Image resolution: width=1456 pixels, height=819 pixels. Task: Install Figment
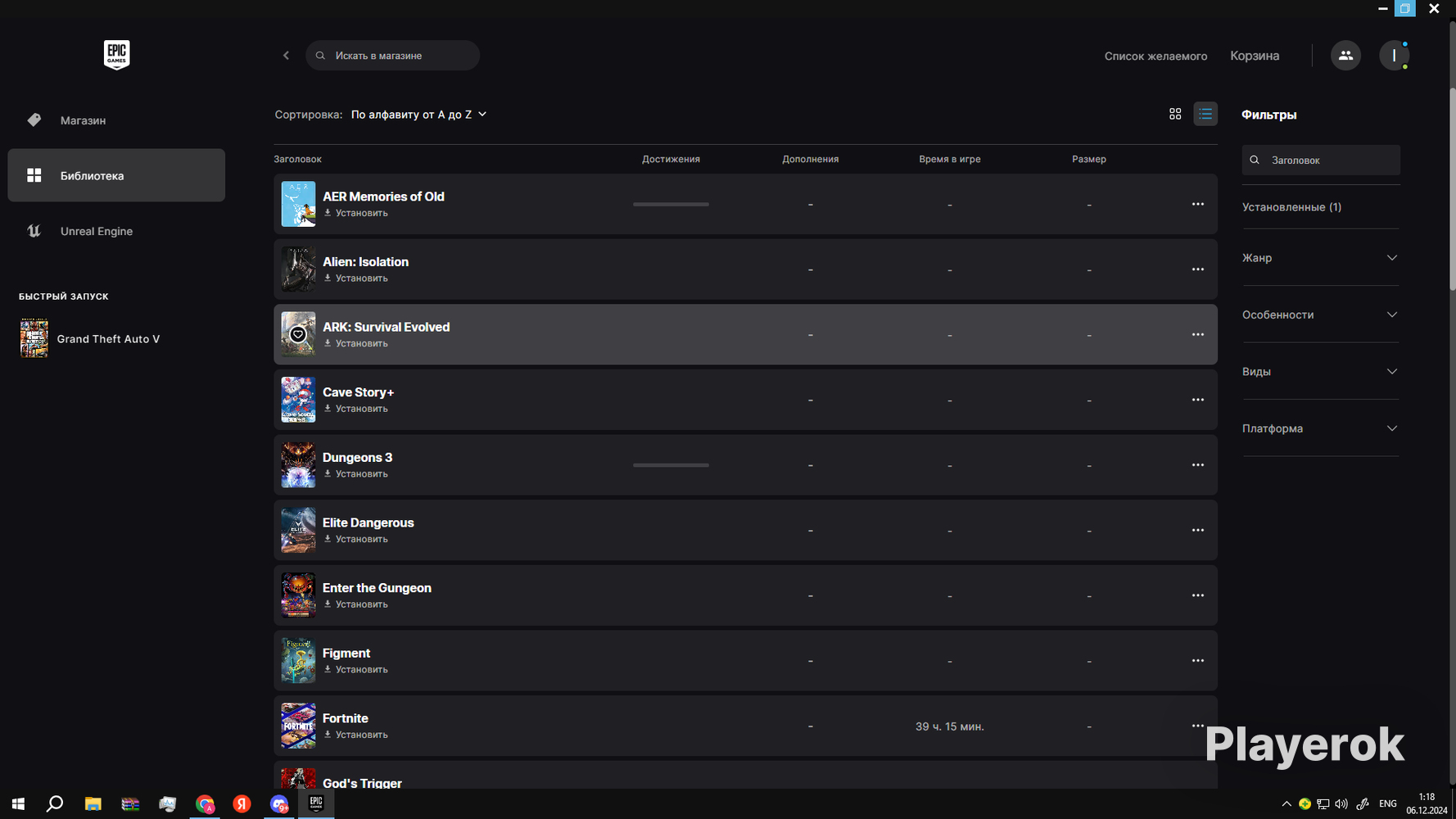point(356,669)
